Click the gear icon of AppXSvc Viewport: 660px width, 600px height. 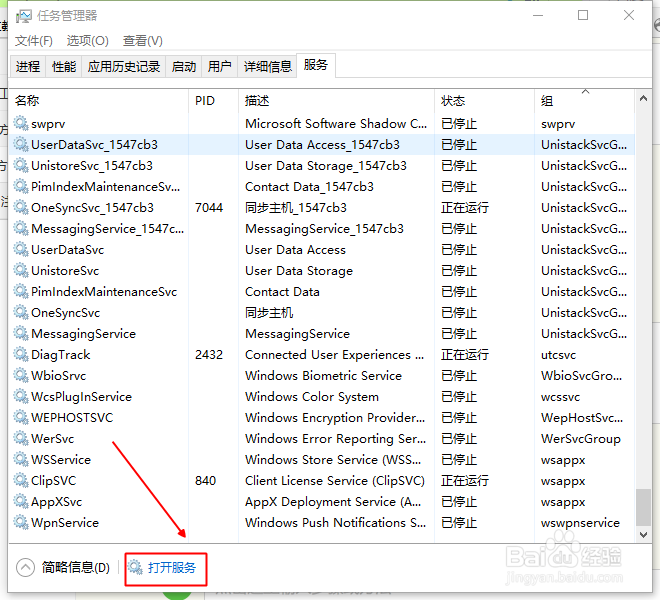tap(21, 501)
